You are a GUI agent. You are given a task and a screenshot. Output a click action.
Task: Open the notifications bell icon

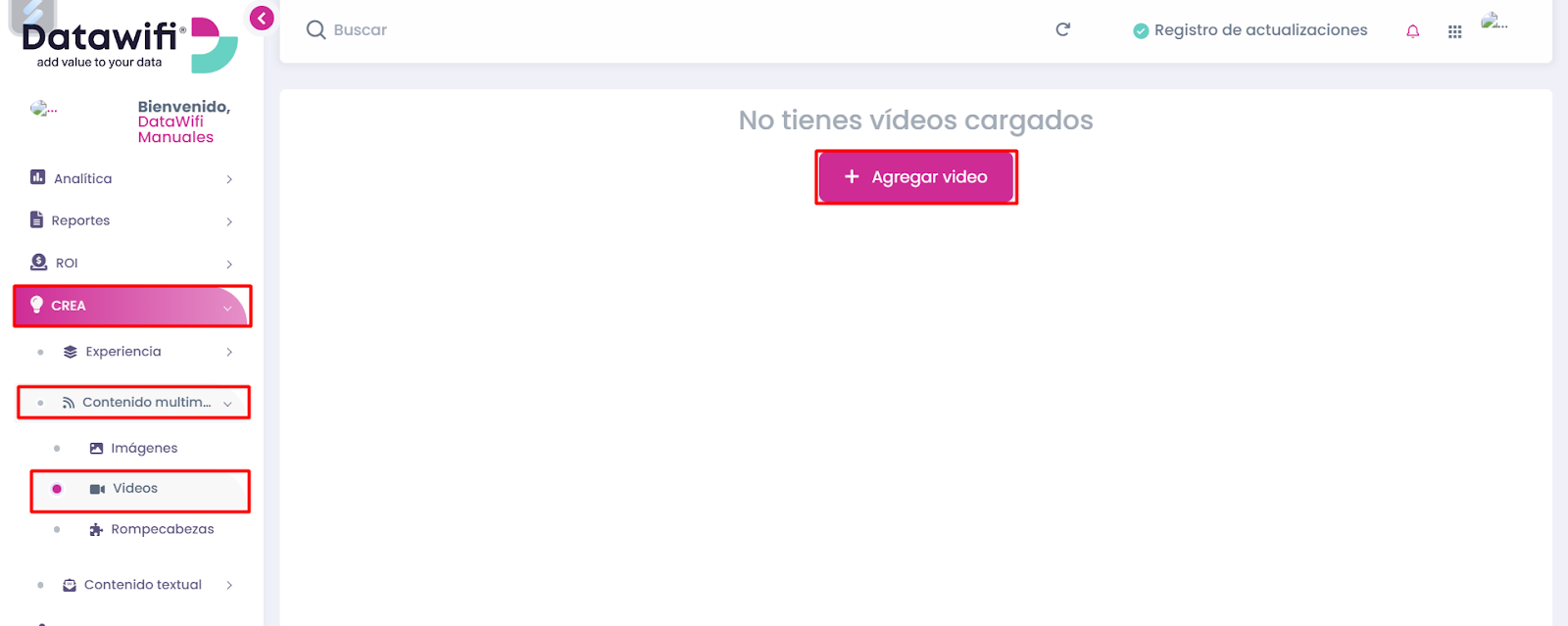(x=1412, y=31)
